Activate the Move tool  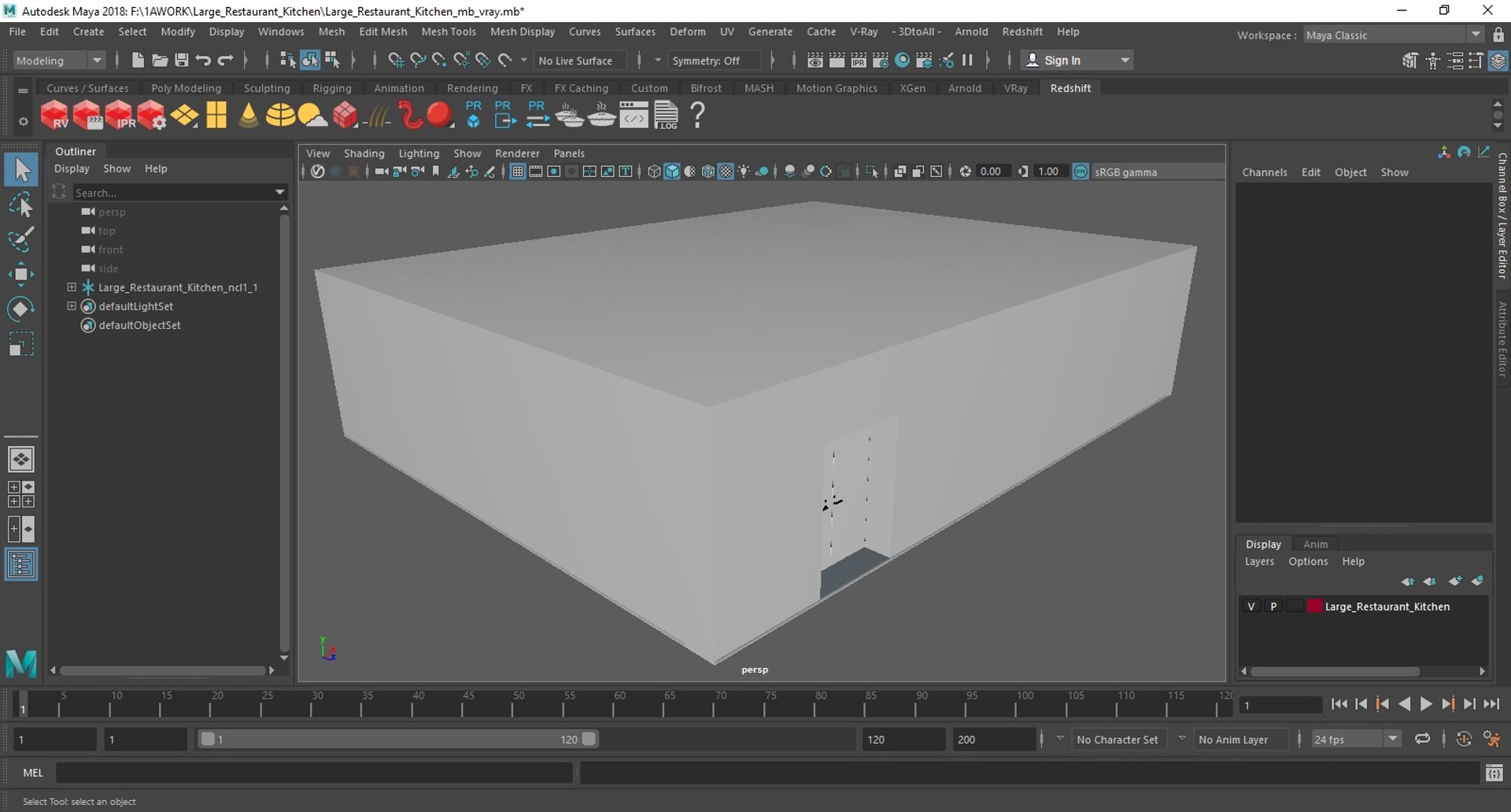(x=21, y=274)
